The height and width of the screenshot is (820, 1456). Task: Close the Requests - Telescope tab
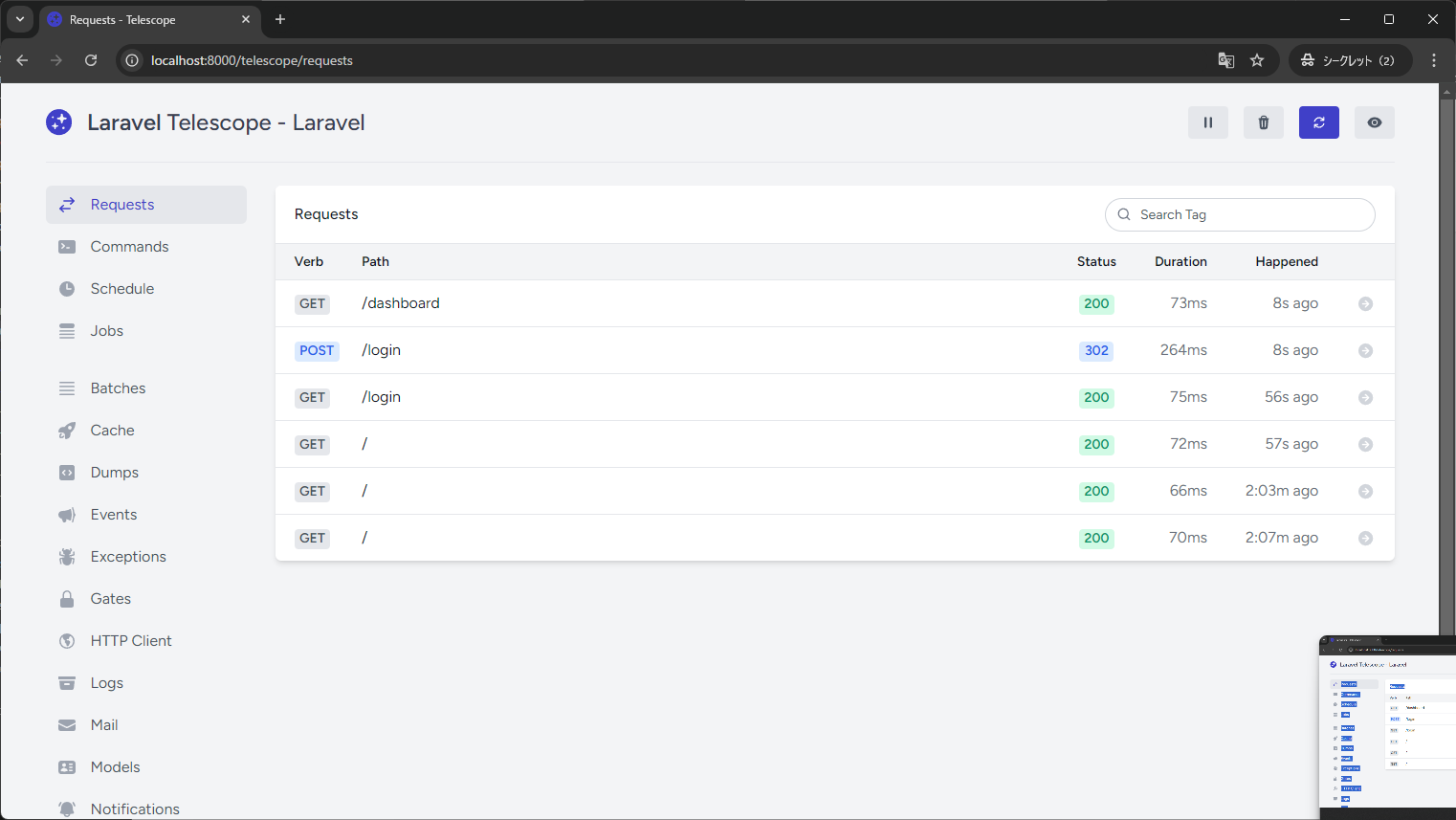pyautogui.click(x=246, y=19)
